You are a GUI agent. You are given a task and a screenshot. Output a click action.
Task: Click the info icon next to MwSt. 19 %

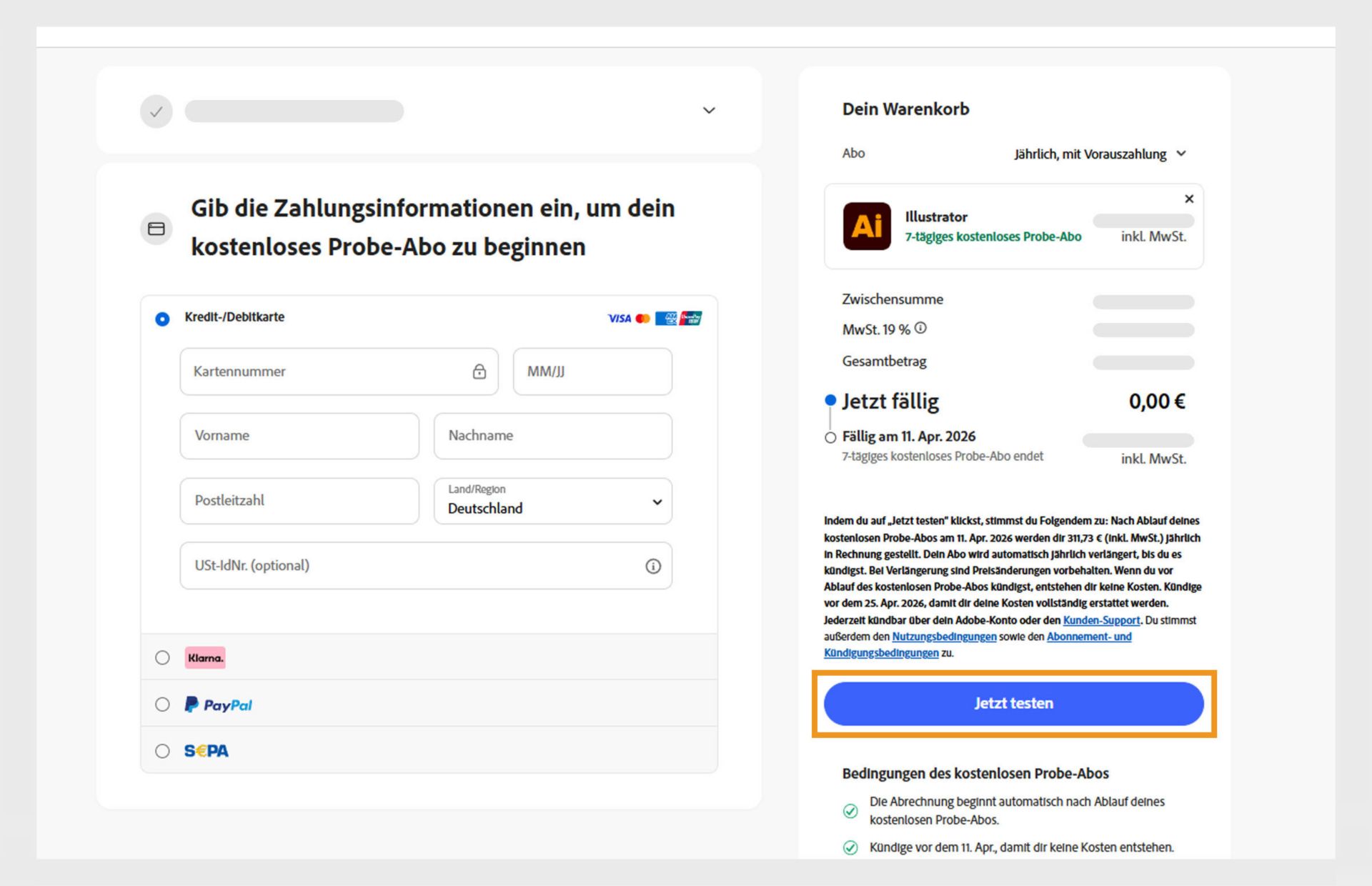click(x=922, y=327)
